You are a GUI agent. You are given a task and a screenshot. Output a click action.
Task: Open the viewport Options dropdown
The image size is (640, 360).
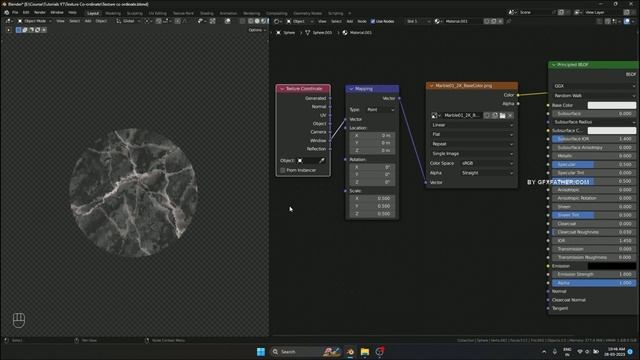click(x=257, y=30)
